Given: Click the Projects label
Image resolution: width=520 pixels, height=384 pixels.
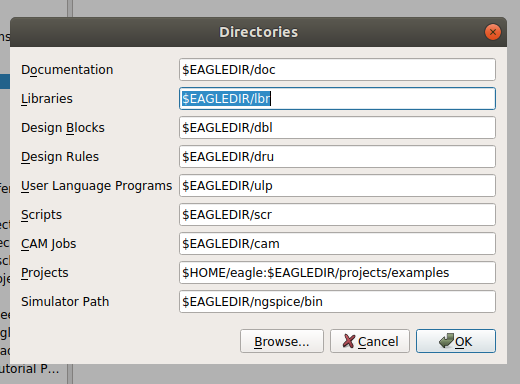Looking at the screenshot, I should [45, 273].
